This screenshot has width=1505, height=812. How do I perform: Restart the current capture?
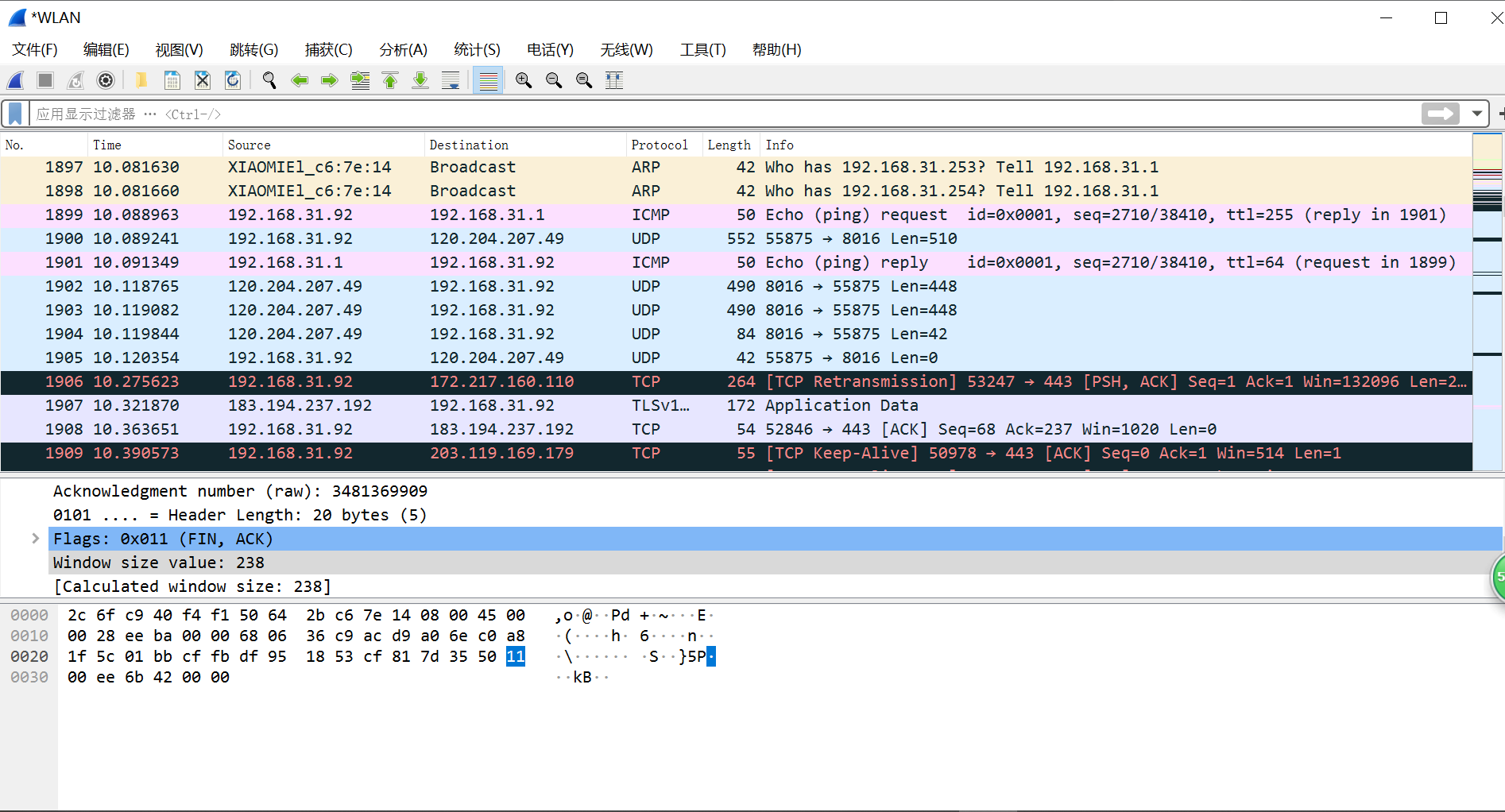[75, 80]
